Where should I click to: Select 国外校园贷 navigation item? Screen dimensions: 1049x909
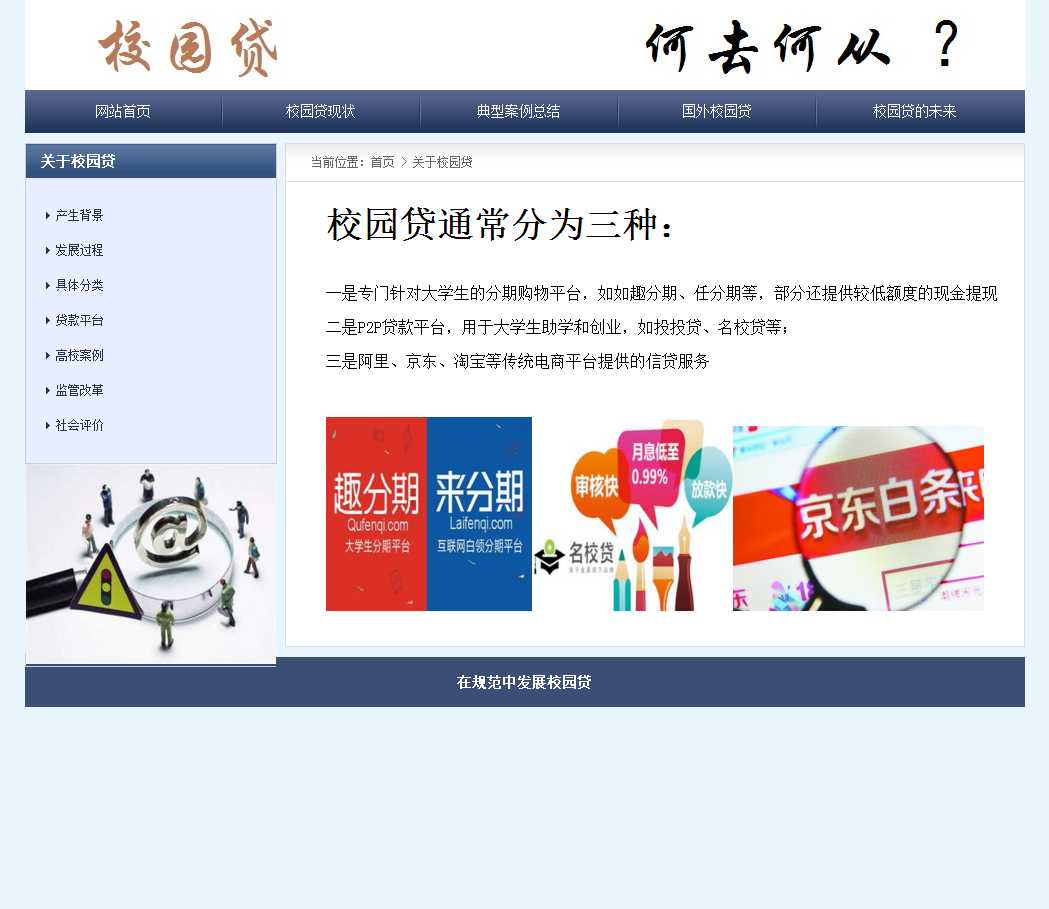(716, 111)
